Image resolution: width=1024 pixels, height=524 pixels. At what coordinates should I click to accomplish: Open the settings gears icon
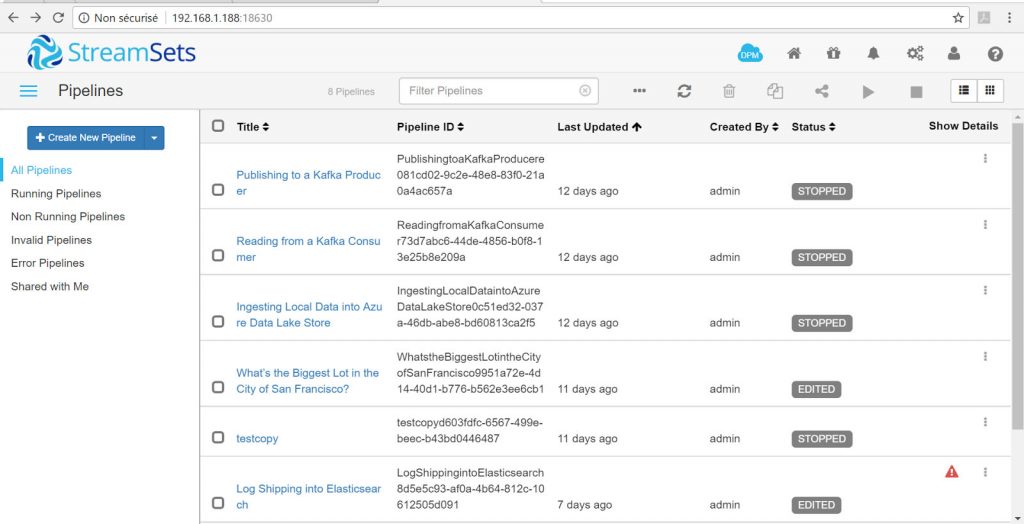(914, 54)
